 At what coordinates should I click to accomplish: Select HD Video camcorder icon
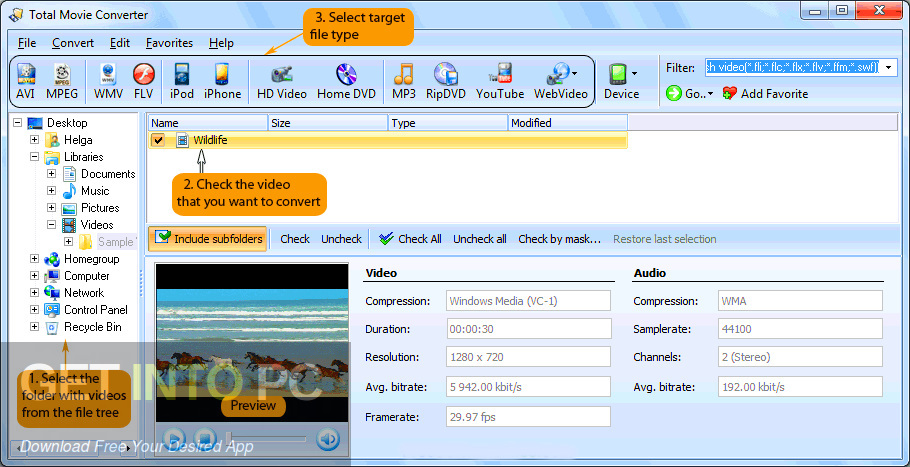tap(282, 81)
